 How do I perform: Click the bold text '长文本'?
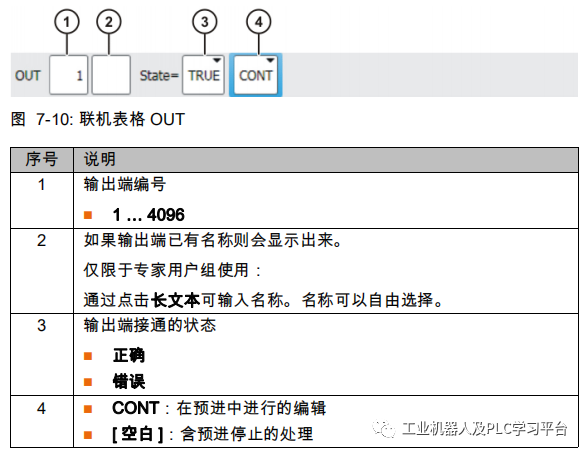175,300
